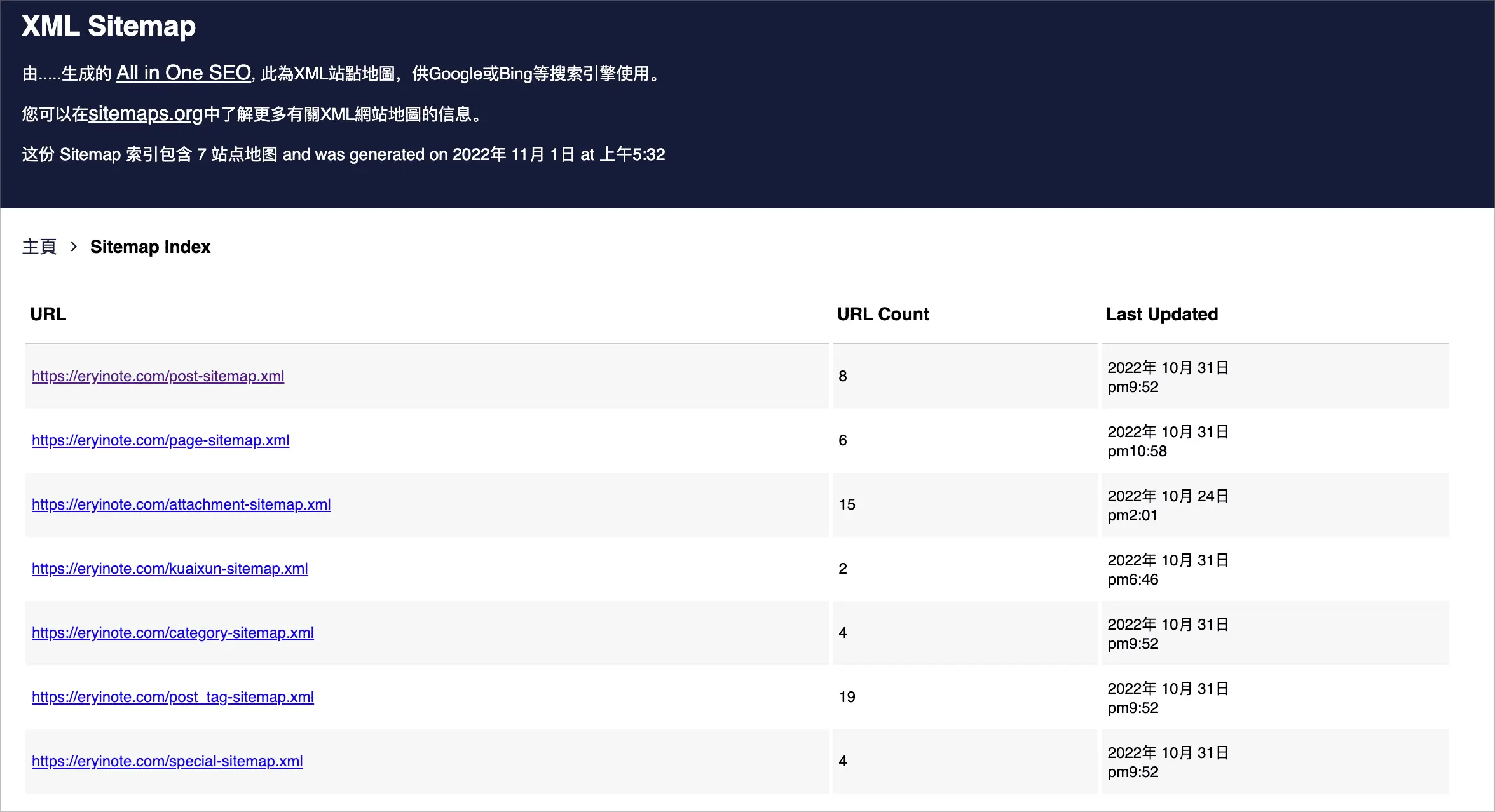Select URL count 4 for category-sitemap

pos(843,633)
